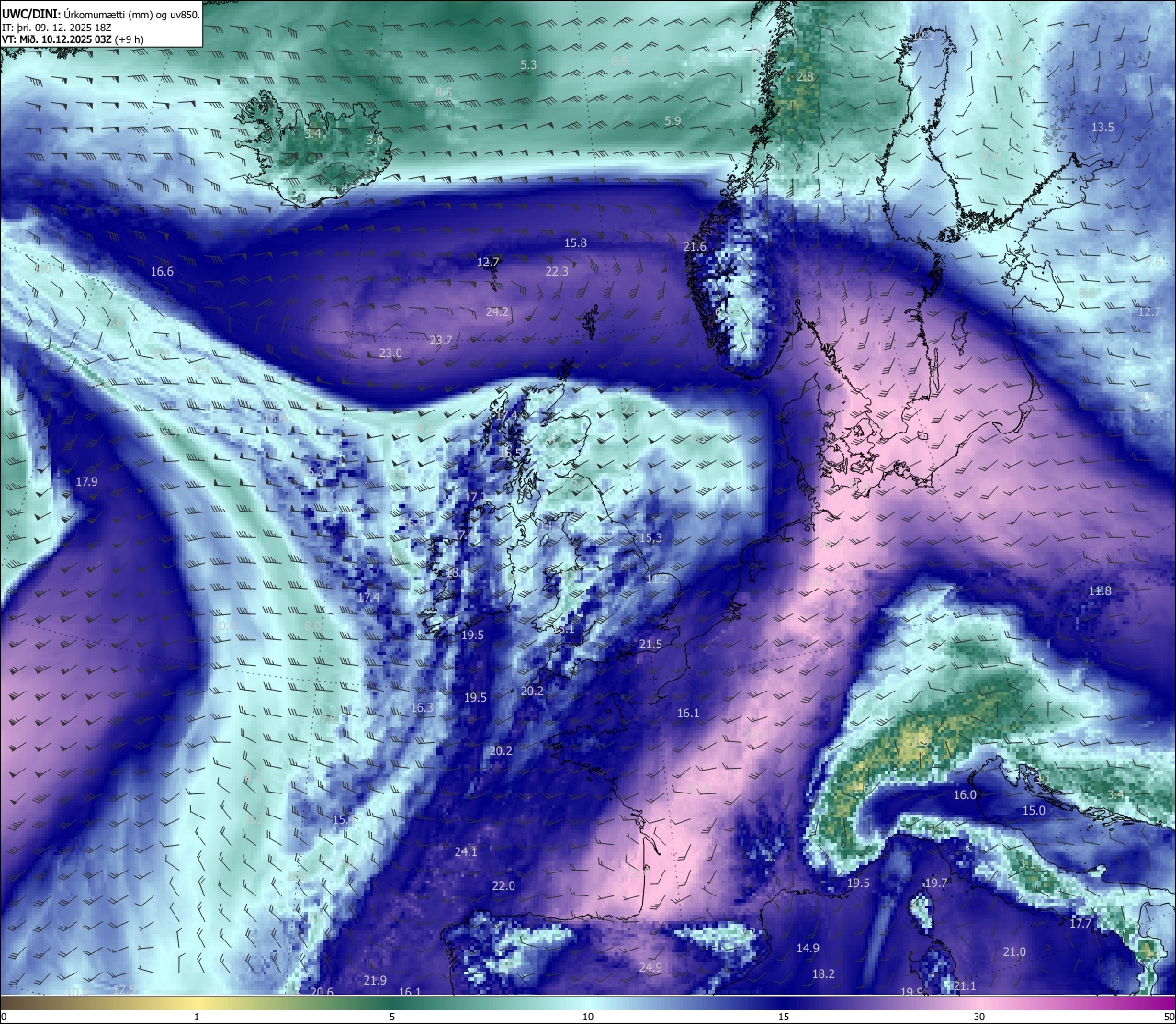Image resolution: width=1176 pixels, height=1024 pixels.
Task: Click the 17.0 value near Scotland
Action: (x=475, y=497)
